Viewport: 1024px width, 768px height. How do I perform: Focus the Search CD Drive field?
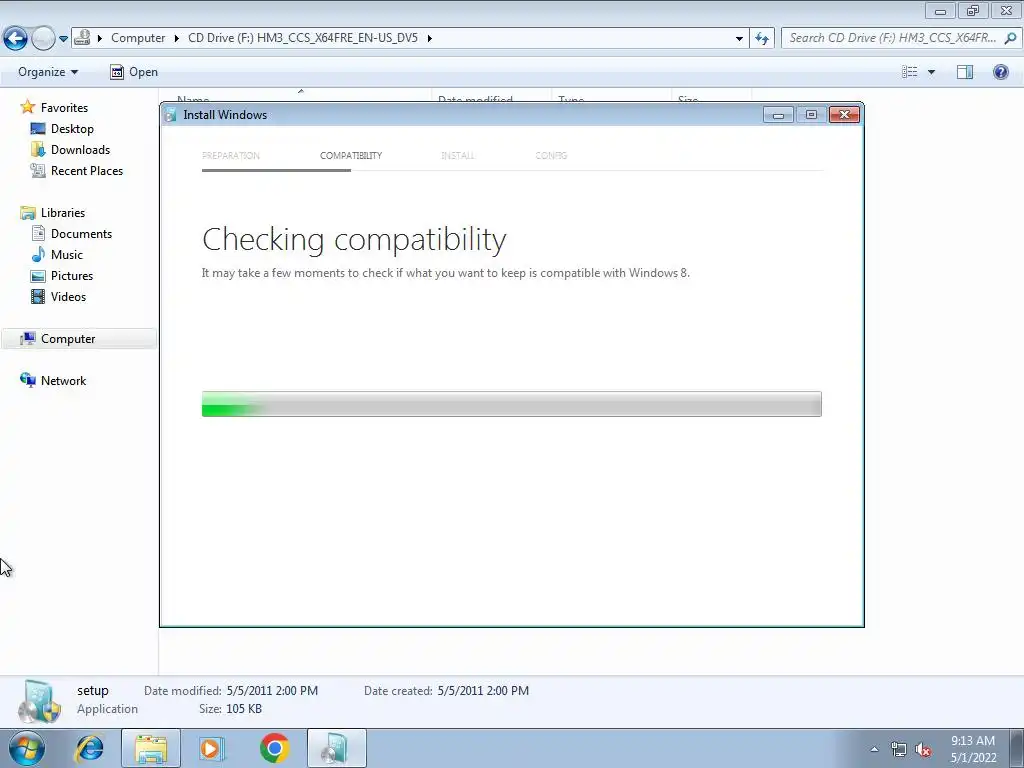(892, 38)
